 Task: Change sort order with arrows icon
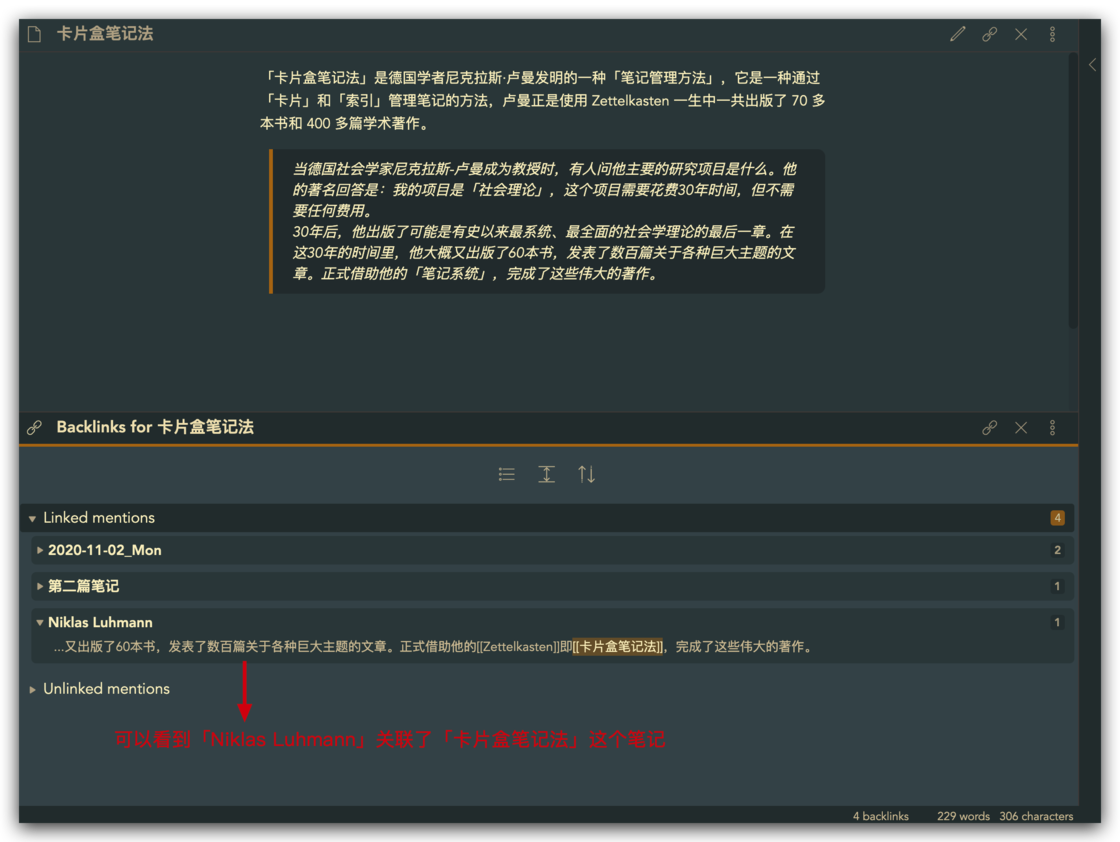pos(586,474)
